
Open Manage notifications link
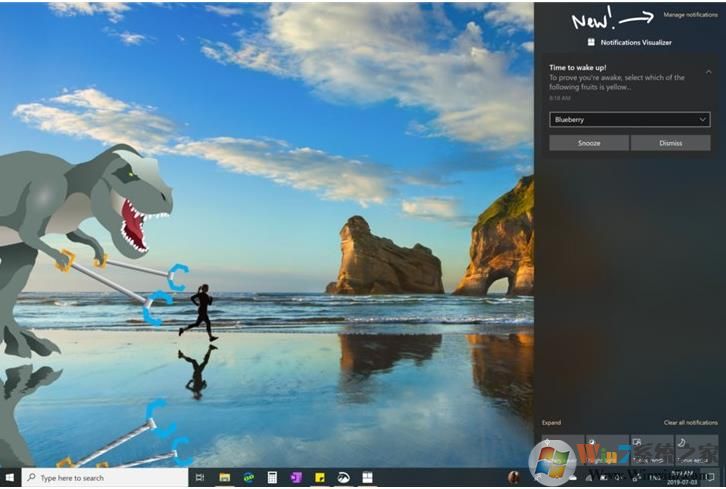[x=690, y=15]
